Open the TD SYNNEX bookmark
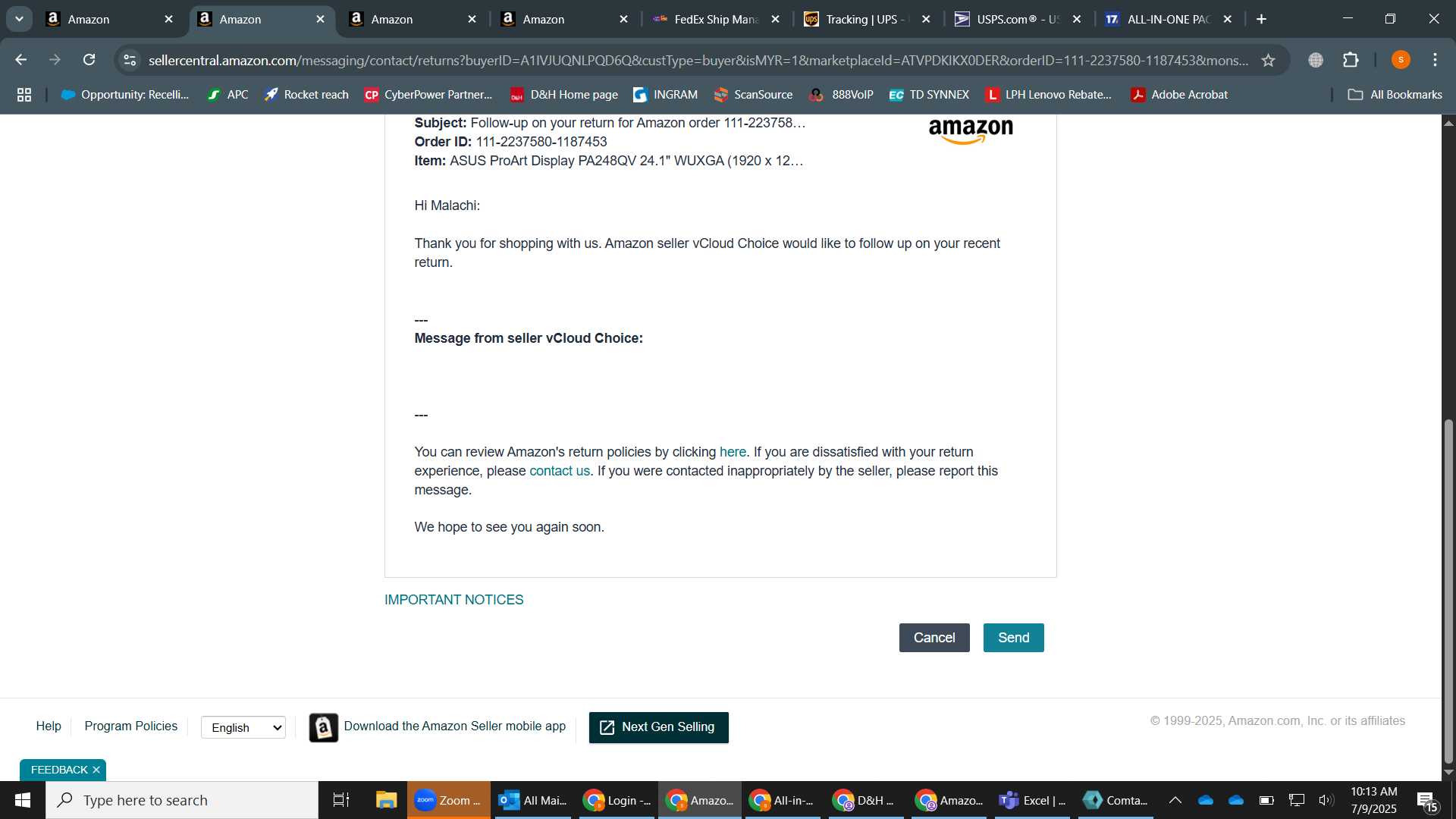 tap(929, 95)
